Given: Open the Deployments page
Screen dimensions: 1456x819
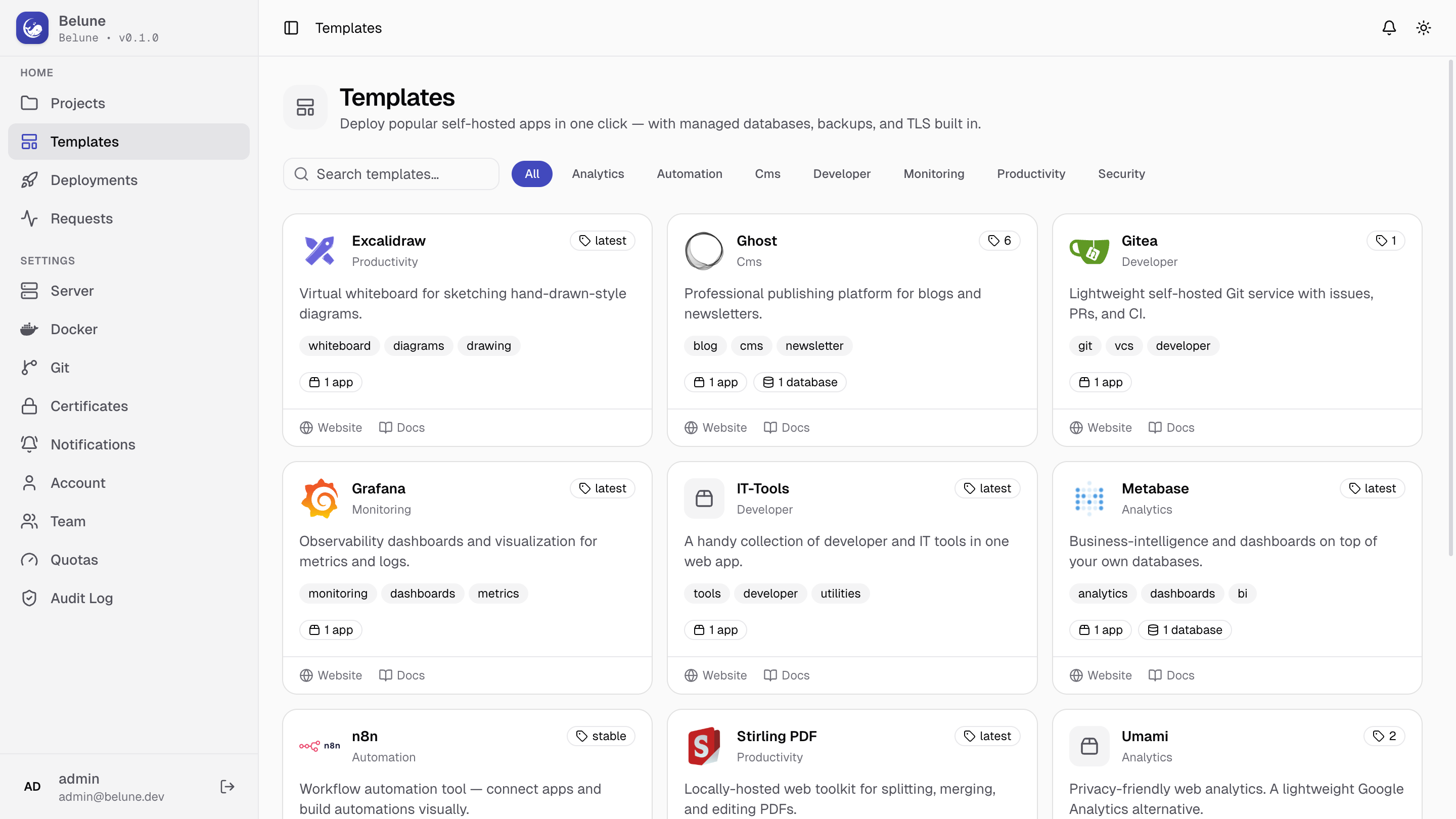Looking at the screenshot, I should pyautogui.click(x=129, y=180).
